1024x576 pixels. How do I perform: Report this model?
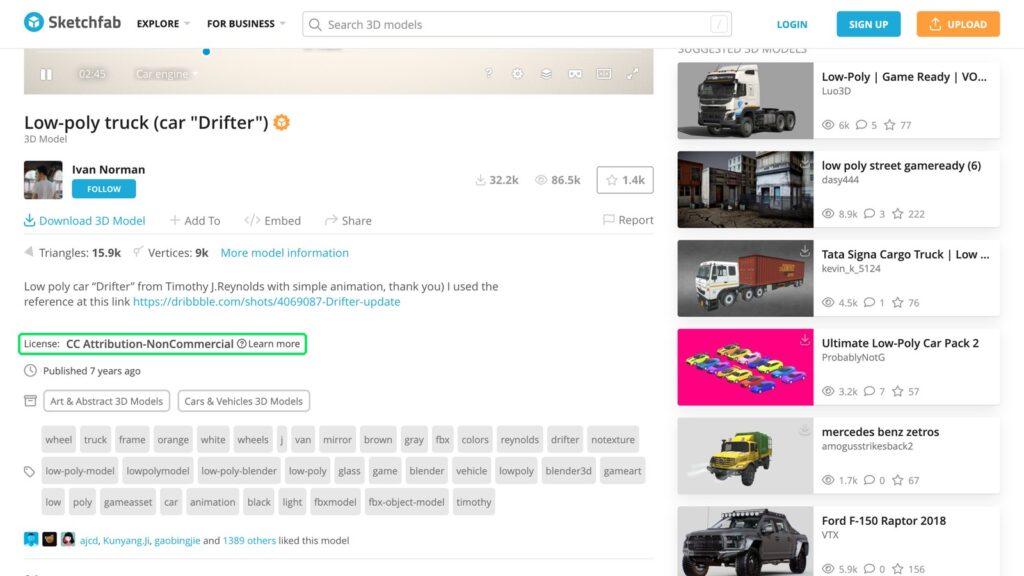(x=628, y=220)
